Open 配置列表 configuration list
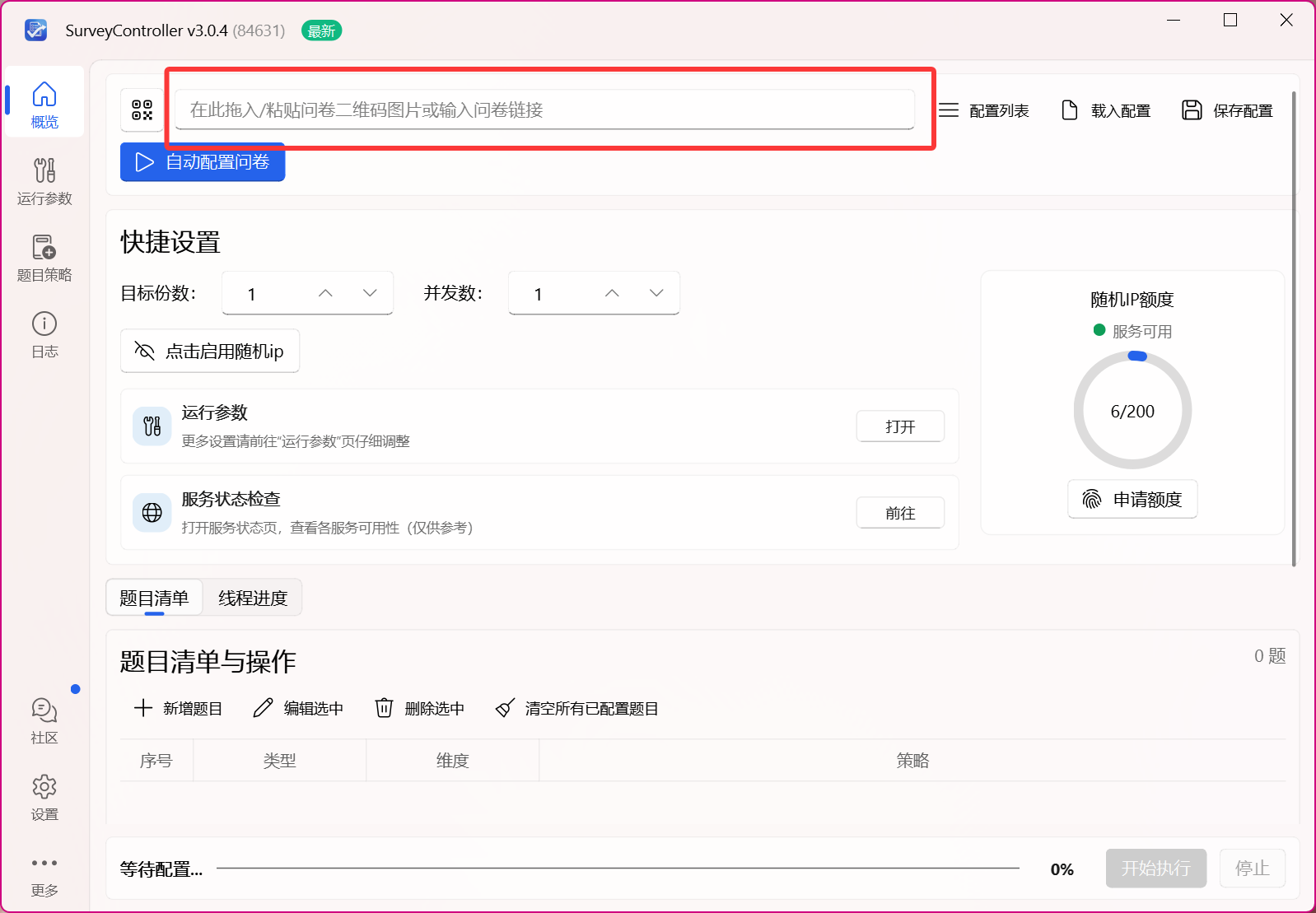The height and width of the screenshot is (913, 1316). (x=984, y=110)
